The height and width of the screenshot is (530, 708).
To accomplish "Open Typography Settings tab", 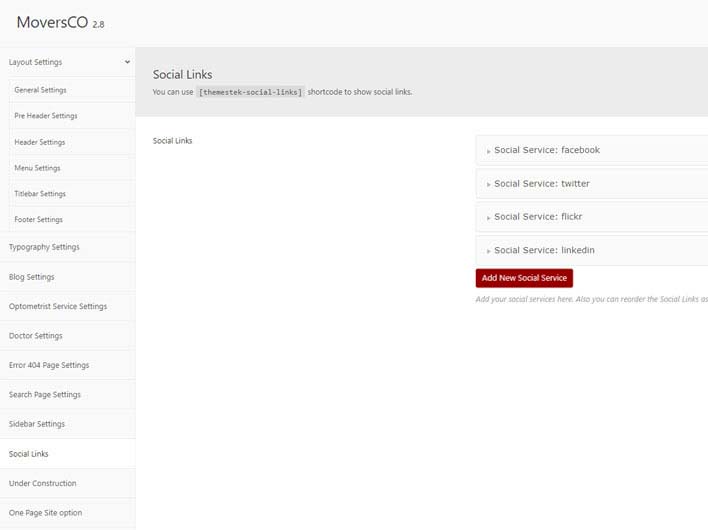I will [x=44, y=247].
